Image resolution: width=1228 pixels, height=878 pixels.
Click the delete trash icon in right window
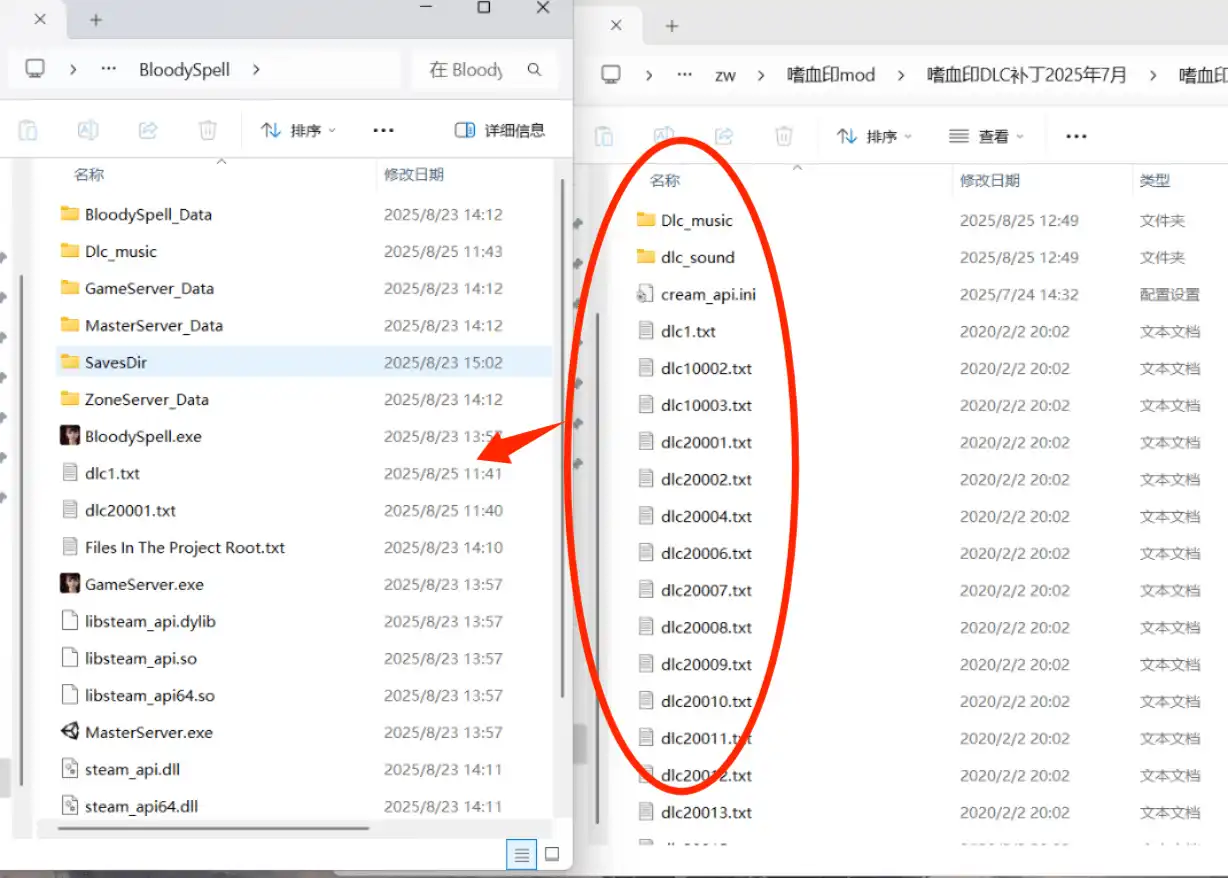(x=784, y=136)
